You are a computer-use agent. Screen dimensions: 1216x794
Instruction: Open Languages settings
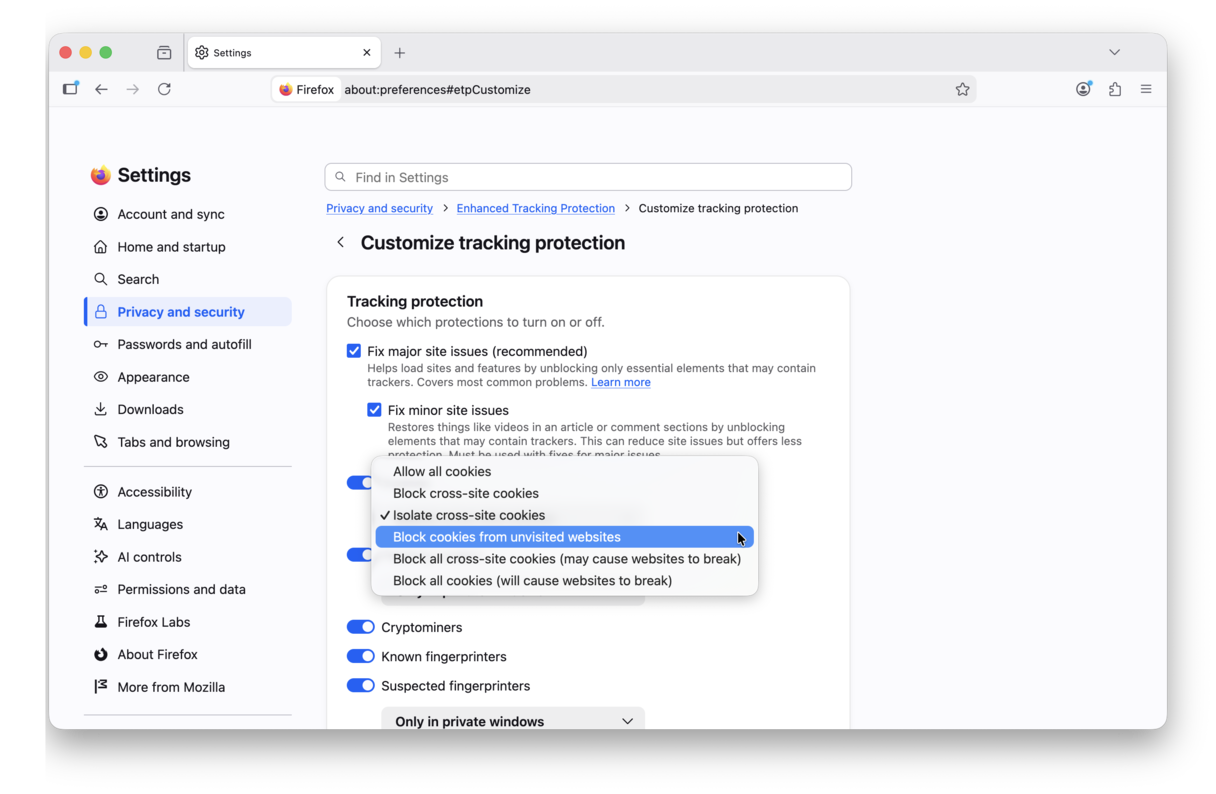point(188,524)
